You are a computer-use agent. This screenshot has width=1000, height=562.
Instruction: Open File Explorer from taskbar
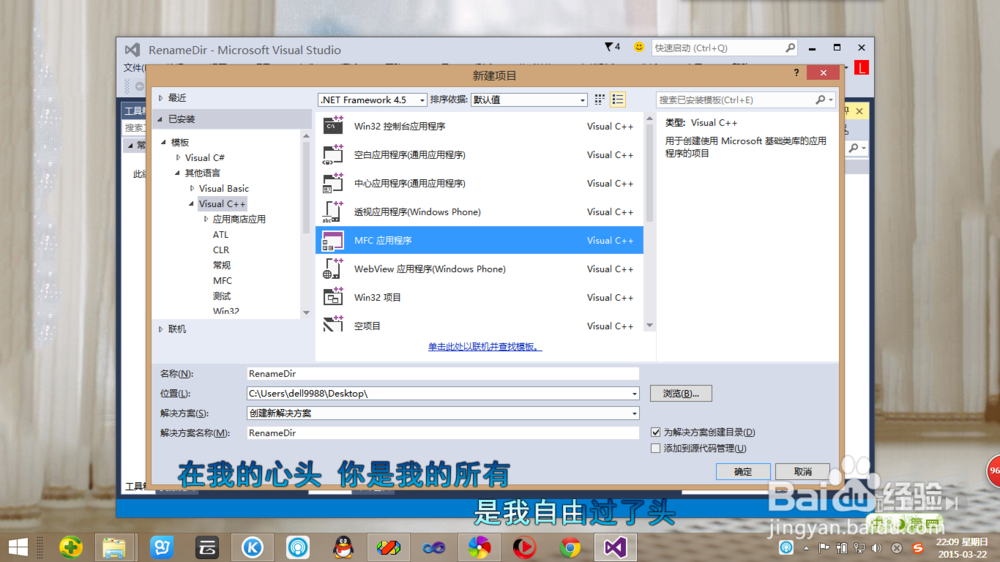[x=114, y=547]
